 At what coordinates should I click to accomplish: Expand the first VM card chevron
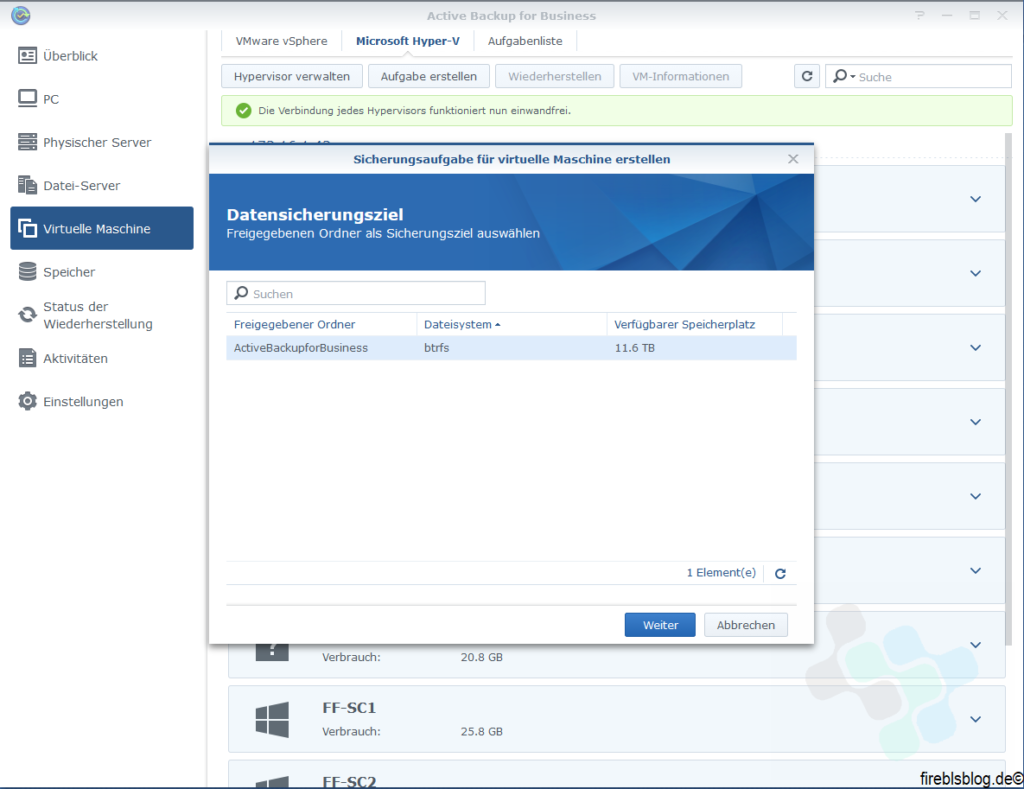[976, 199]
